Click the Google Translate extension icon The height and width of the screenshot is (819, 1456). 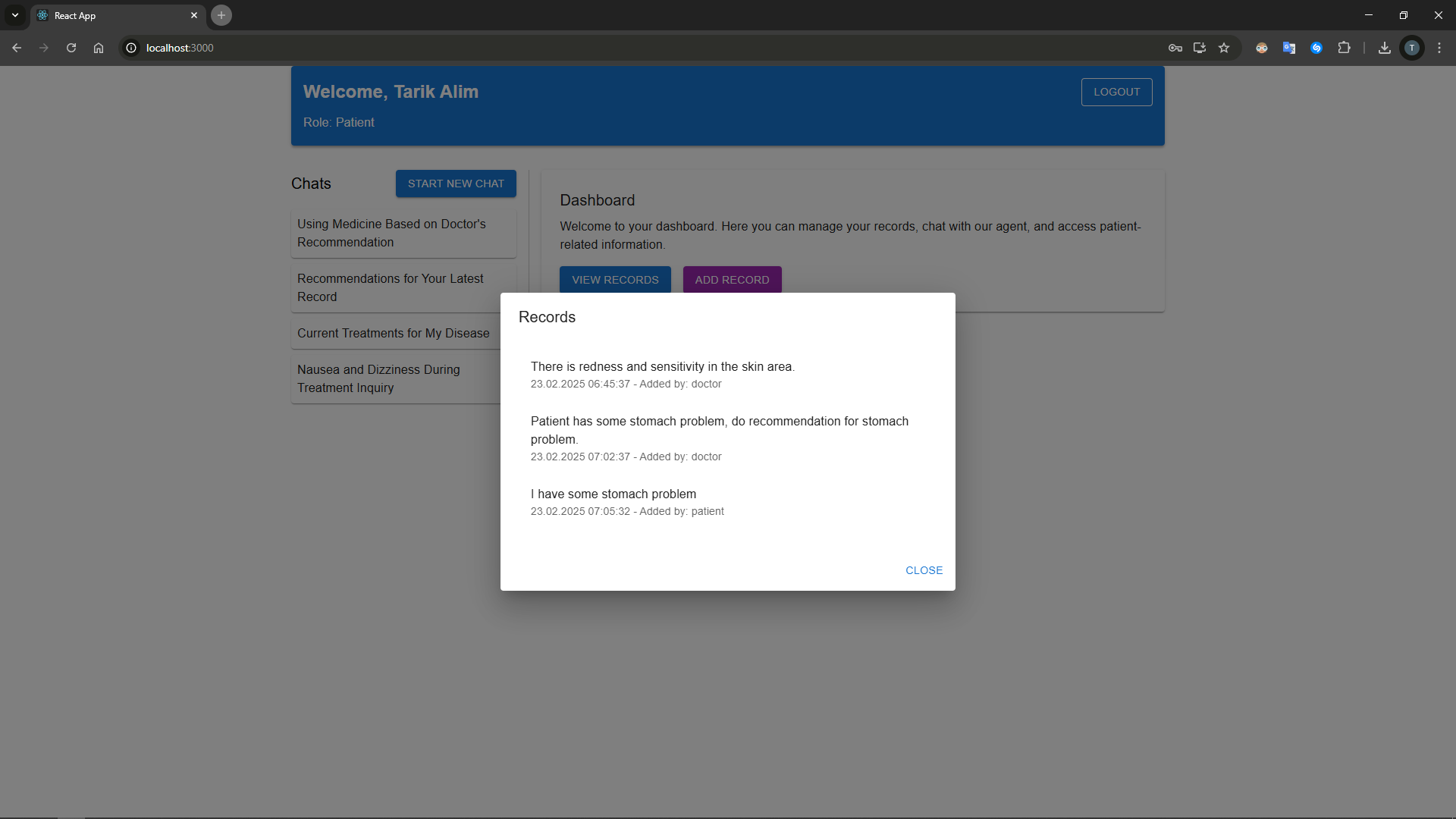[1289, 48]
